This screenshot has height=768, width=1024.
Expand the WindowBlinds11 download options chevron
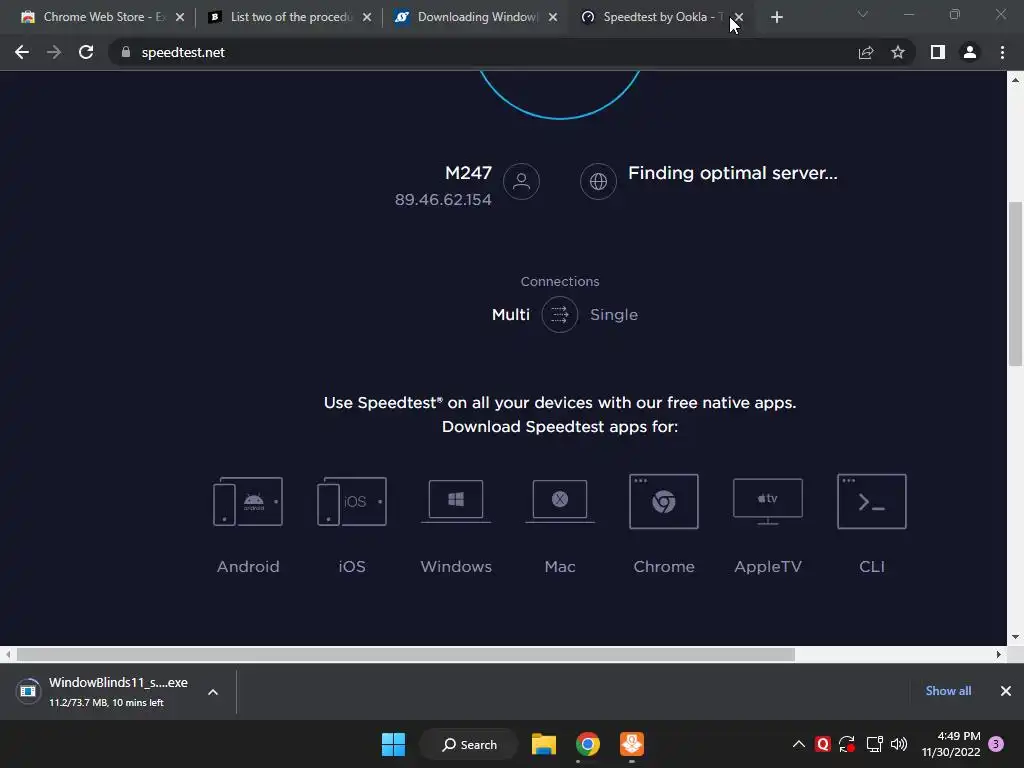coord(213,692)
